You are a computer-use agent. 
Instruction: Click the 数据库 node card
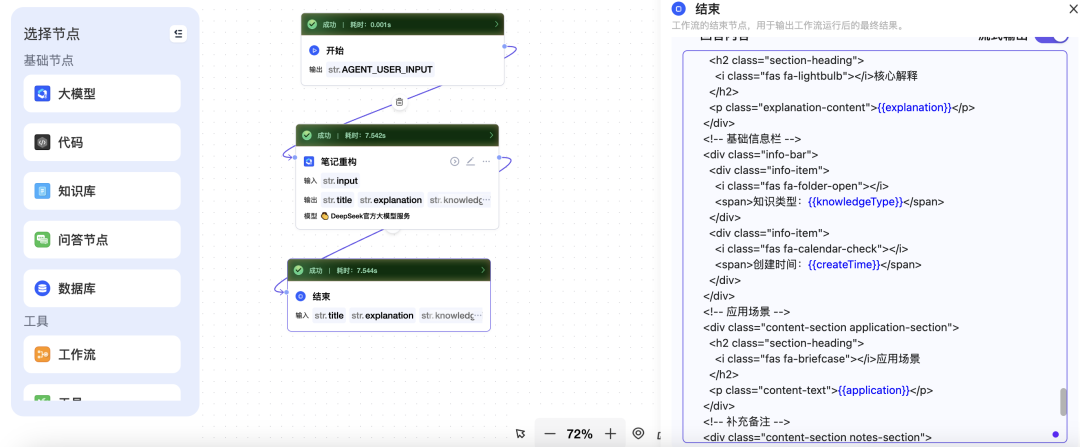coord(102,289)
